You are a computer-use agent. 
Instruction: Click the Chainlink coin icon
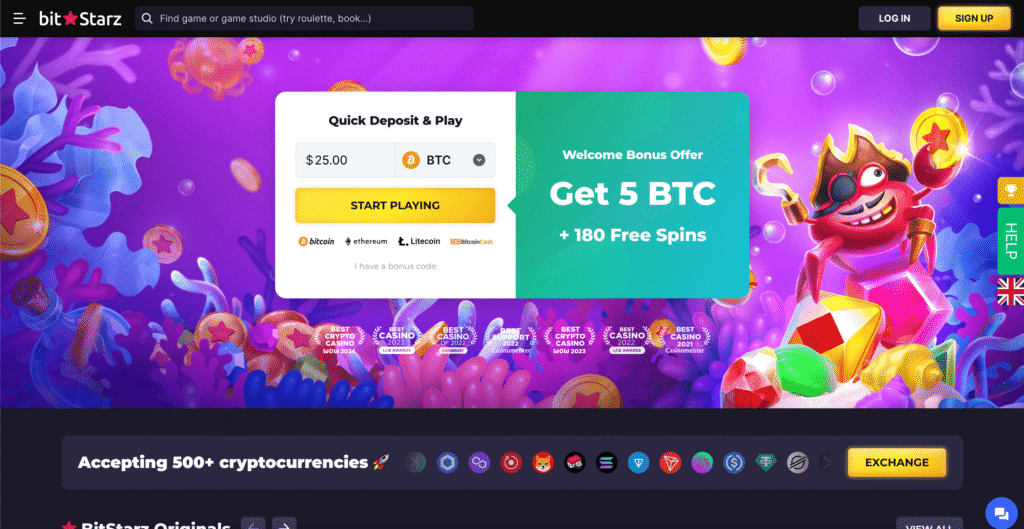pos(447,462)
